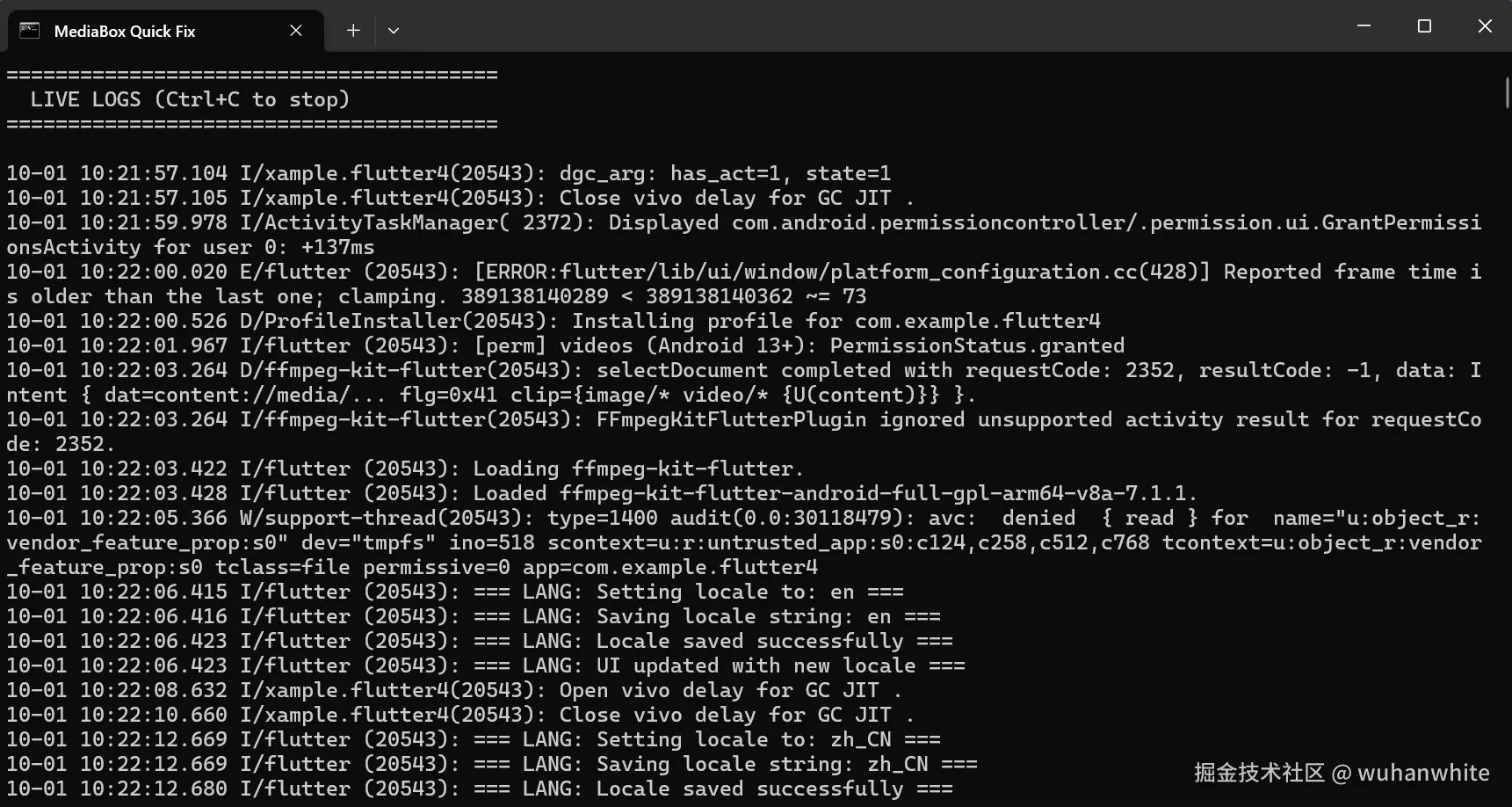Click the Installing profile ProfileInstaller log line
Screen dimensions: 1512x807
coord(553,322)
